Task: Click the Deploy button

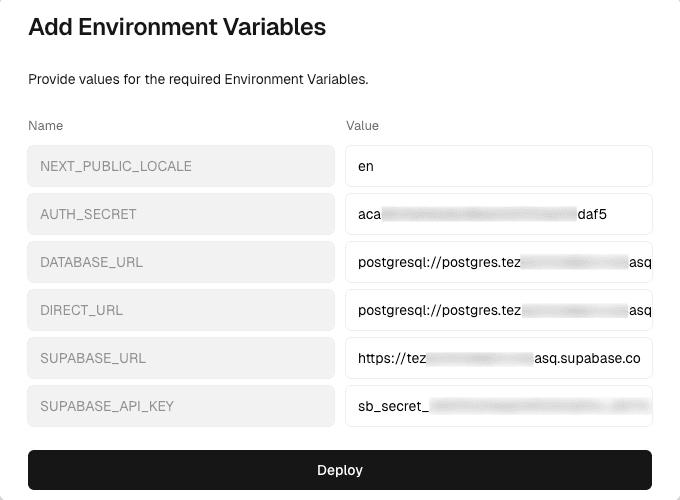Action: coord(339,470)
